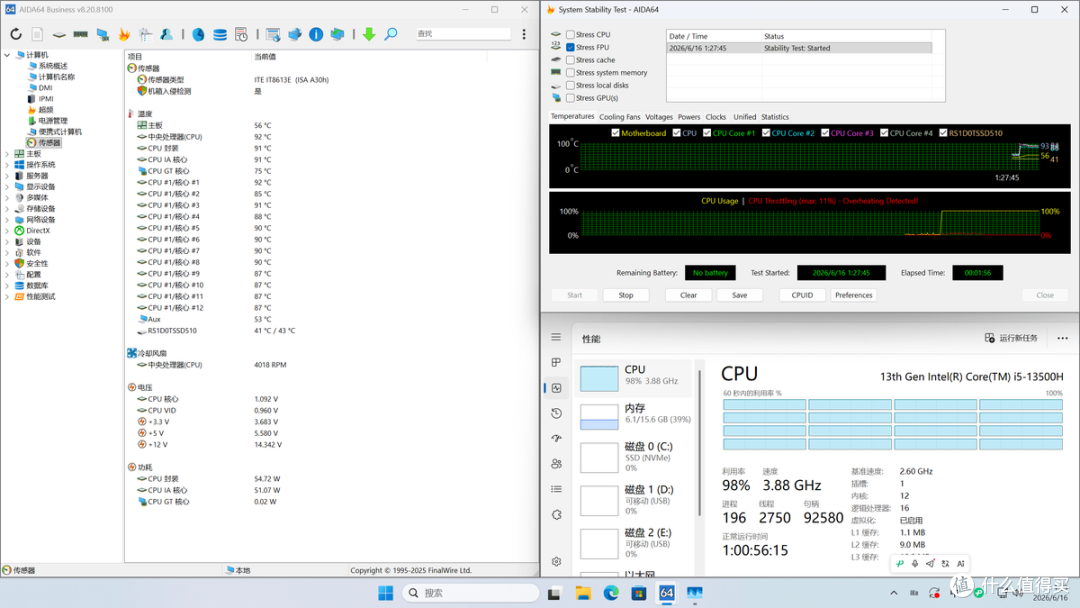Click the magnifier search icon in AIDA64 toolbar
Image resolution: width=1080 pixels, height=608 pixels.
391,34
